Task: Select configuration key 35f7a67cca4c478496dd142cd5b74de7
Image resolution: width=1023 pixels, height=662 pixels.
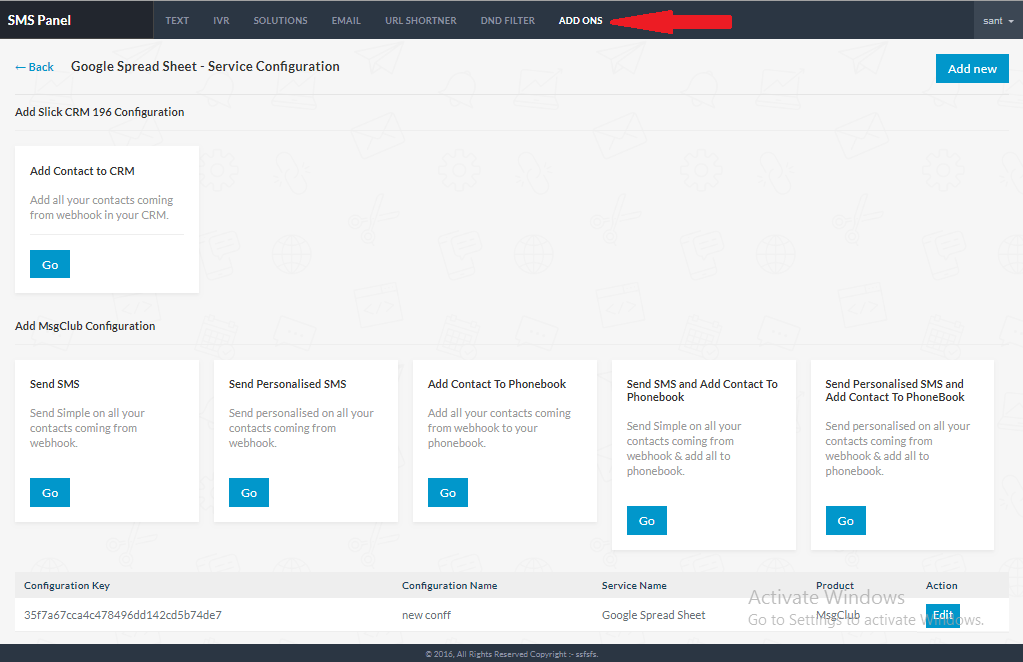Action: (123, 615)
